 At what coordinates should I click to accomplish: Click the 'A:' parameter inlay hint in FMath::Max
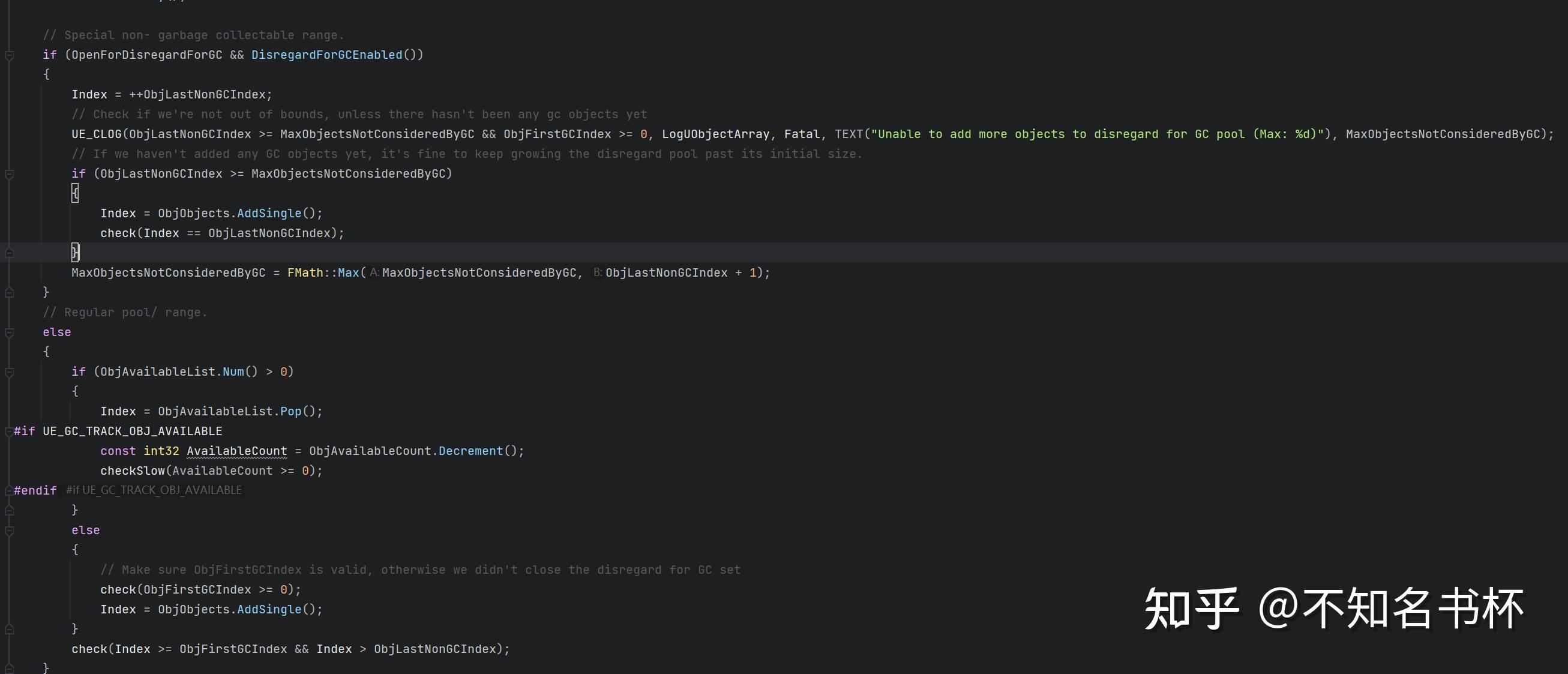374,272
